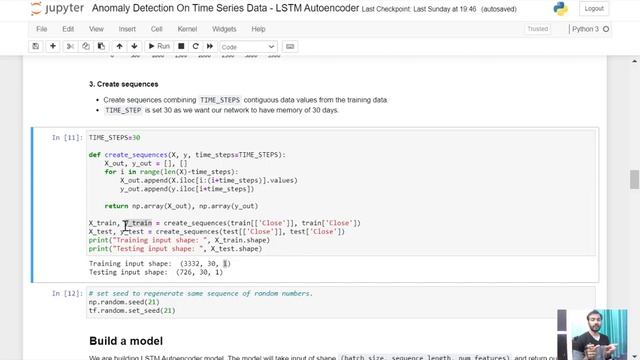Click the TIME_STEPS=30 code line
This screenshot has width=640, height=360.
point(115,138)
